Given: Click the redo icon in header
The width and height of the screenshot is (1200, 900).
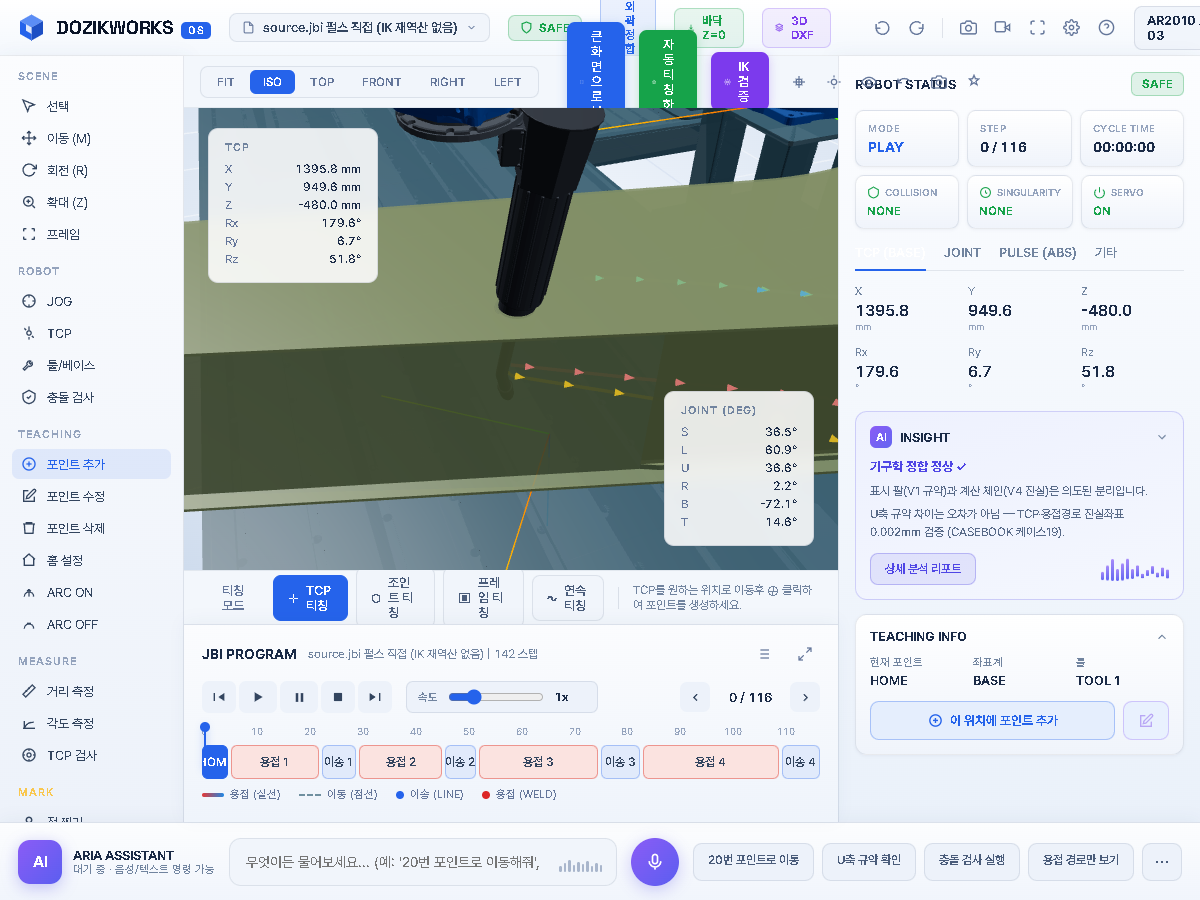Looking at the screenshot, I should pos(916,28).
